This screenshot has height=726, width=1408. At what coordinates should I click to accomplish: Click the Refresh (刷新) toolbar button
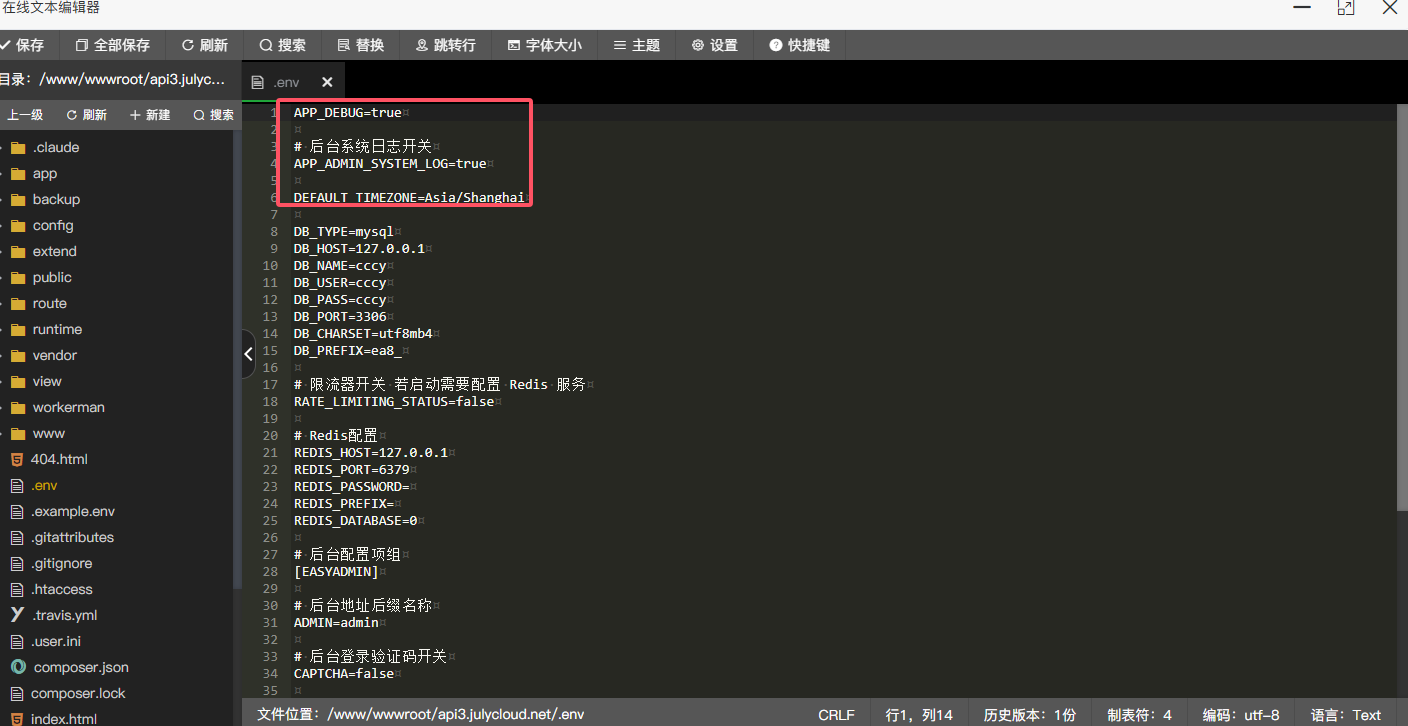click(x=204, y=45)
